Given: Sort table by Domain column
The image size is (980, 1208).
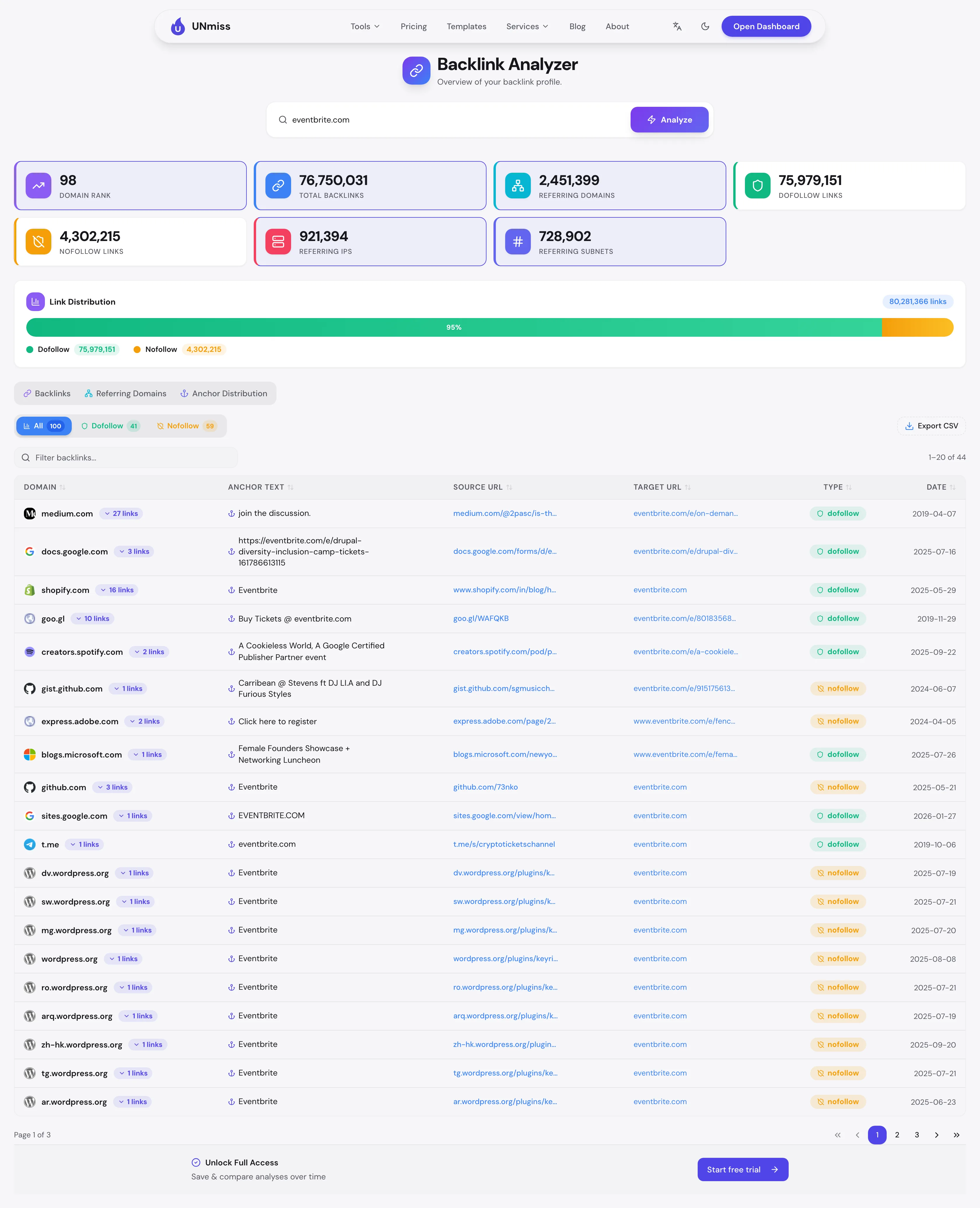Looking at the screenshot, I should click(45, 487).
